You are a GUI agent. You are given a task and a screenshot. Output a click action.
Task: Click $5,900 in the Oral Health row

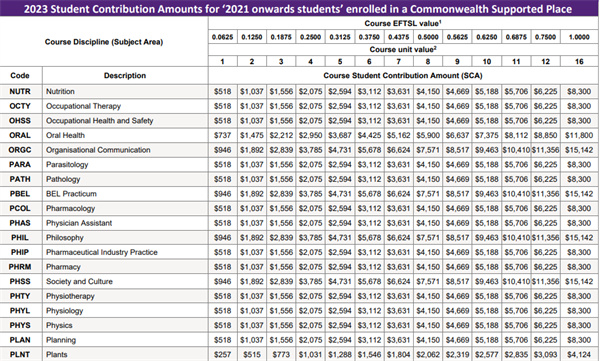click(428, 135)
